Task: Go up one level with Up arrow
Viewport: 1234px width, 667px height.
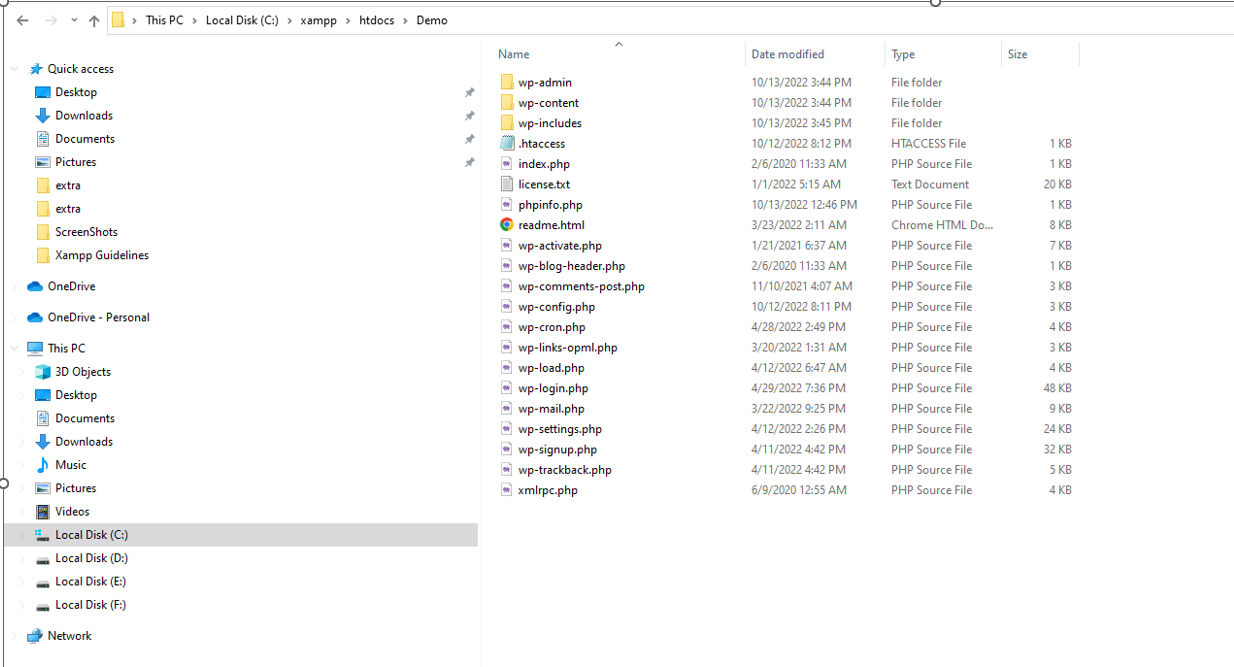Action: pyautogui.click(x=94, y=20)
